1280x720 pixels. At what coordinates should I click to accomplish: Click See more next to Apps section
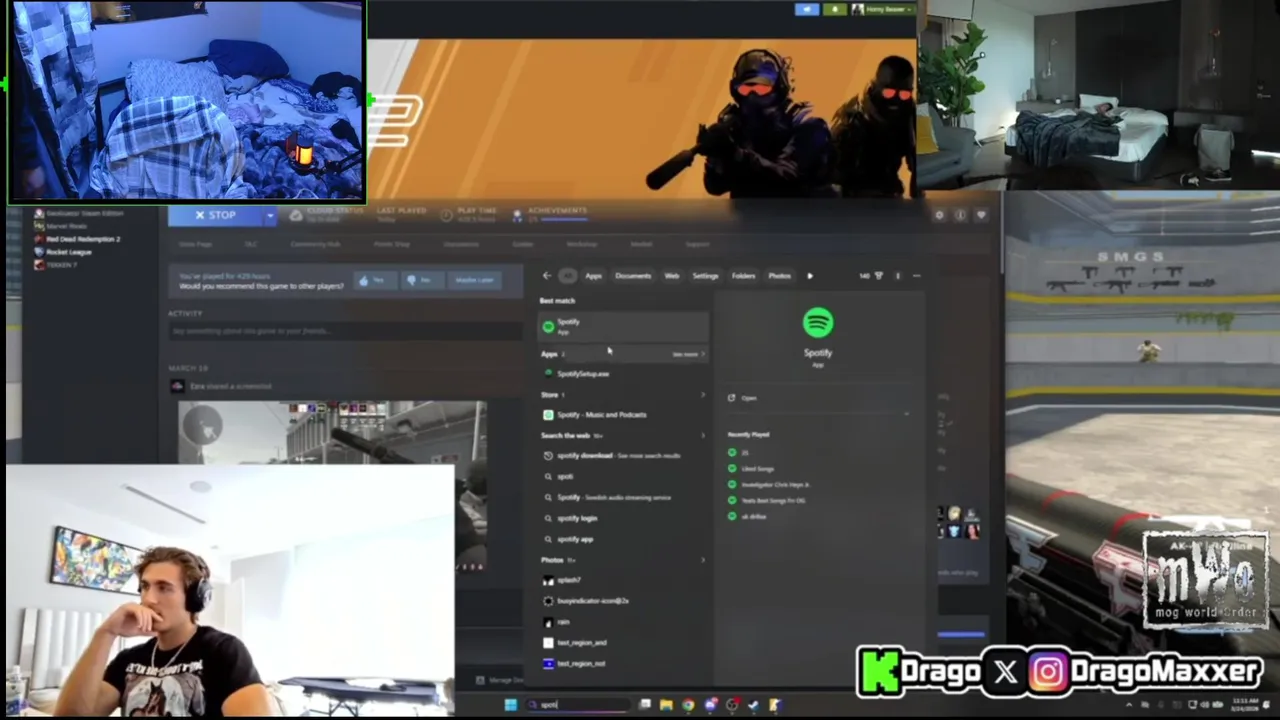coord(688,354)
